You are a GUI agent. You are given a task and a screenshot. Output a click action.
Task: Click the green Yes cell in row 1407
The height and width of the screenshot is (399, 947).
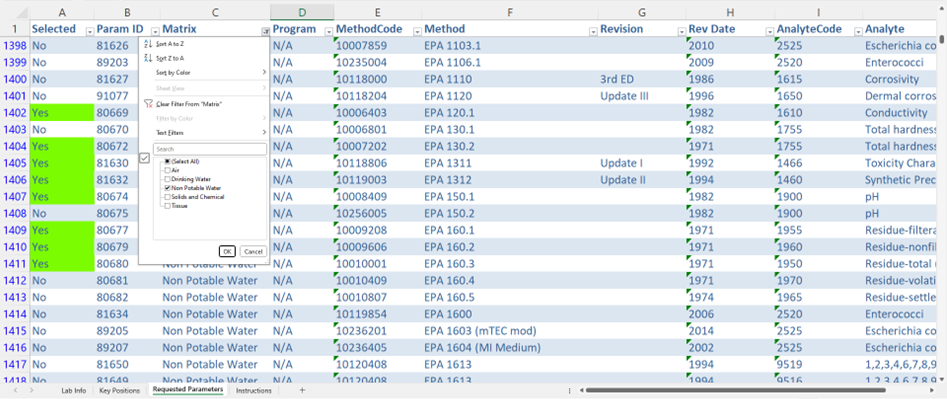pyautogui.click(x=62, y=196)
